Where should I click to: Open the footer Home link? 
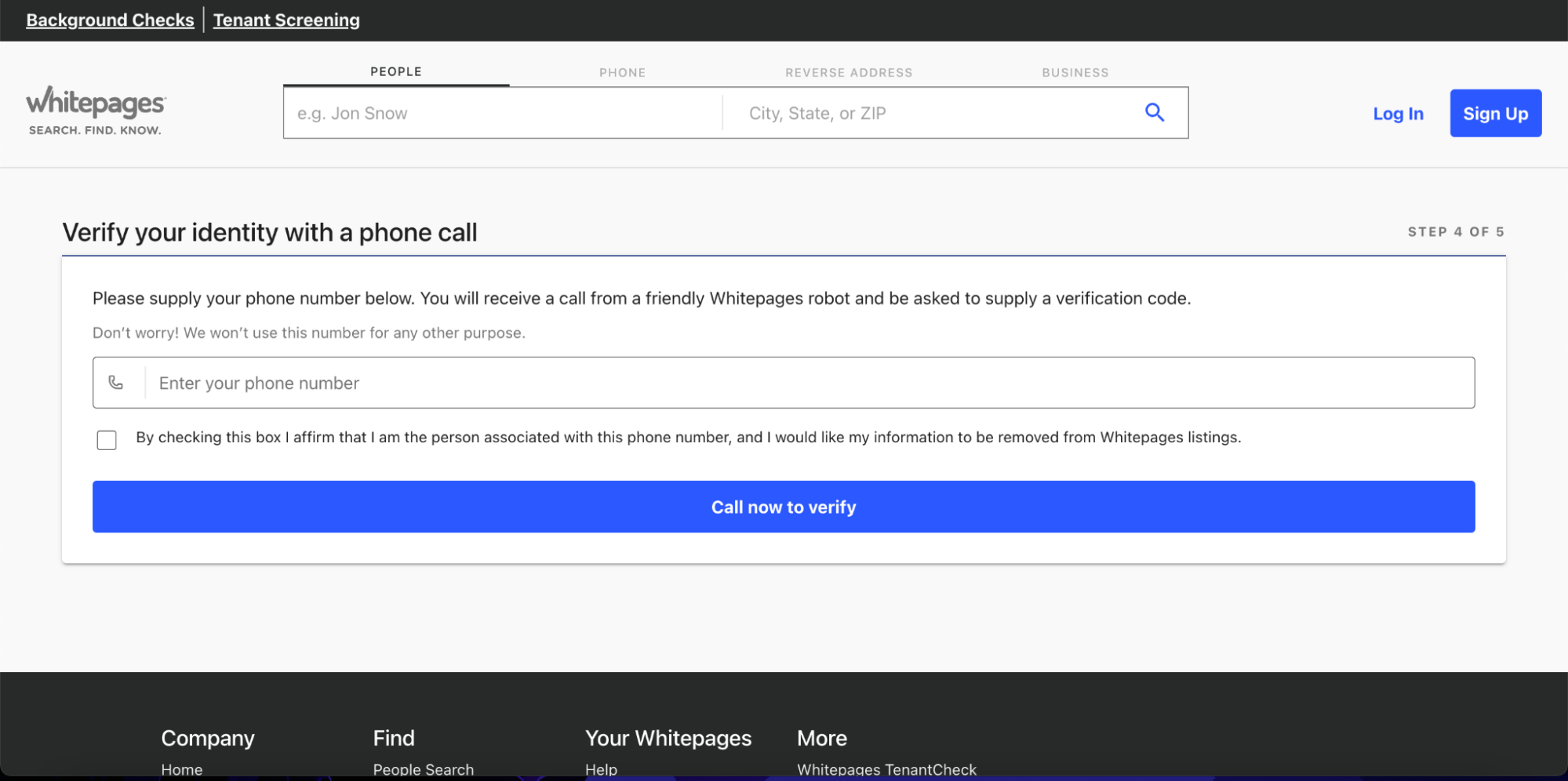pyautogui.click(x=182, y=769)
